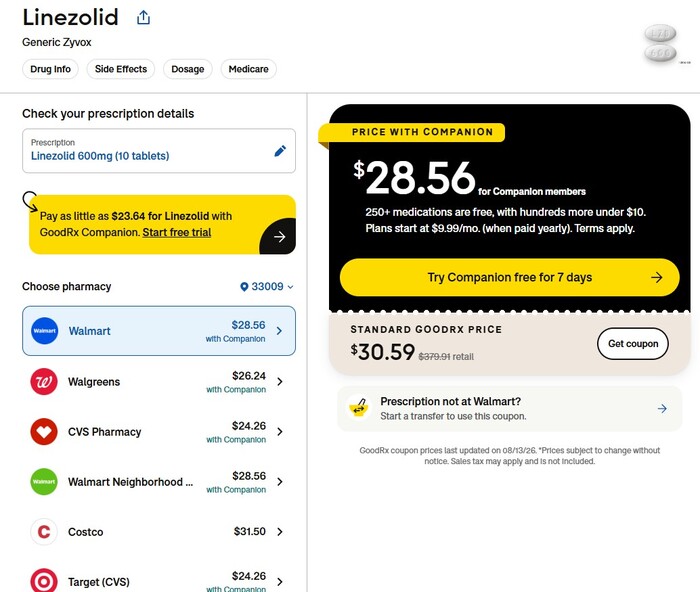Click the Costco logo icon
Viewport: 700px width, 592px height.
pos(44,532)
